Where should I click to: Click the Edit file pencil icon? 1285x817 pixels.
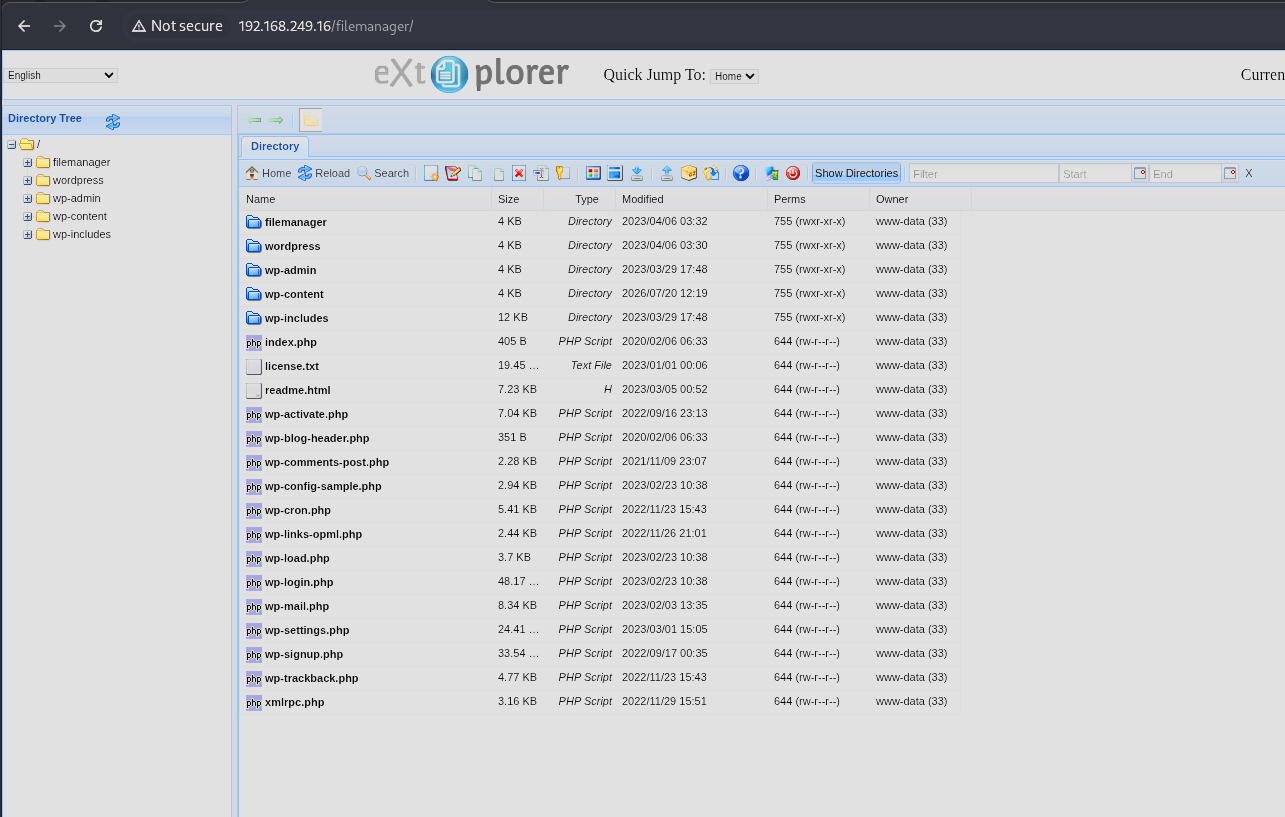[453, 173]
